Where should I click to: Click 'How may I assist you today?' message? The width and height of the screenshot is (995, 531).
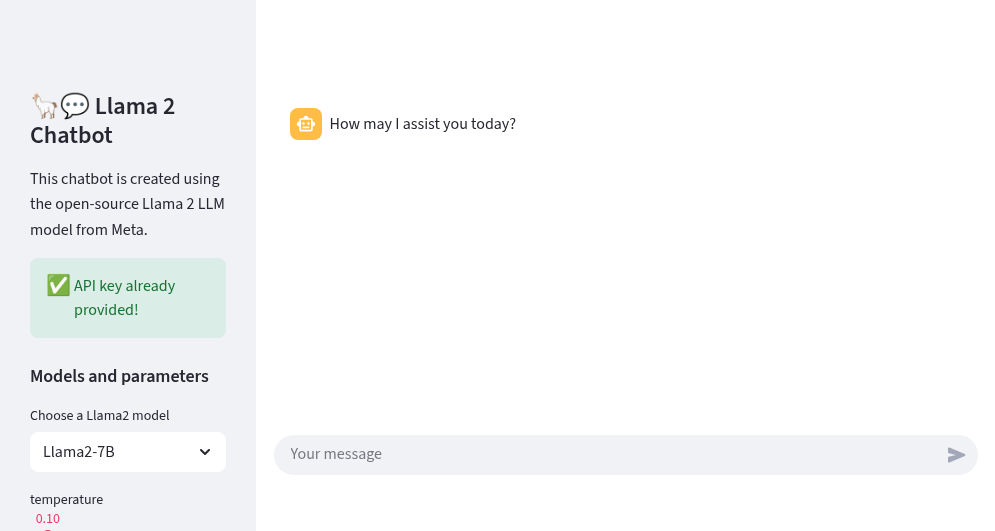[x=423, y=124]
